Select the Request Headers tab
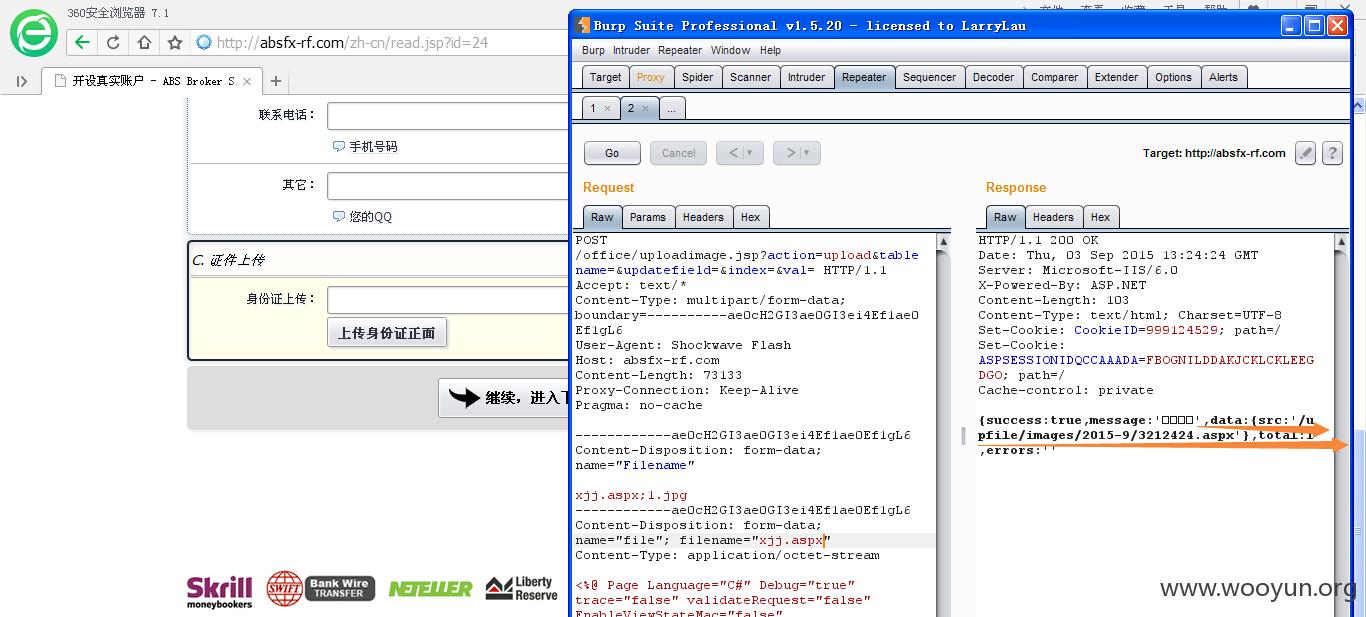This screenshot has width=1366, height=617. coord(703,217)
